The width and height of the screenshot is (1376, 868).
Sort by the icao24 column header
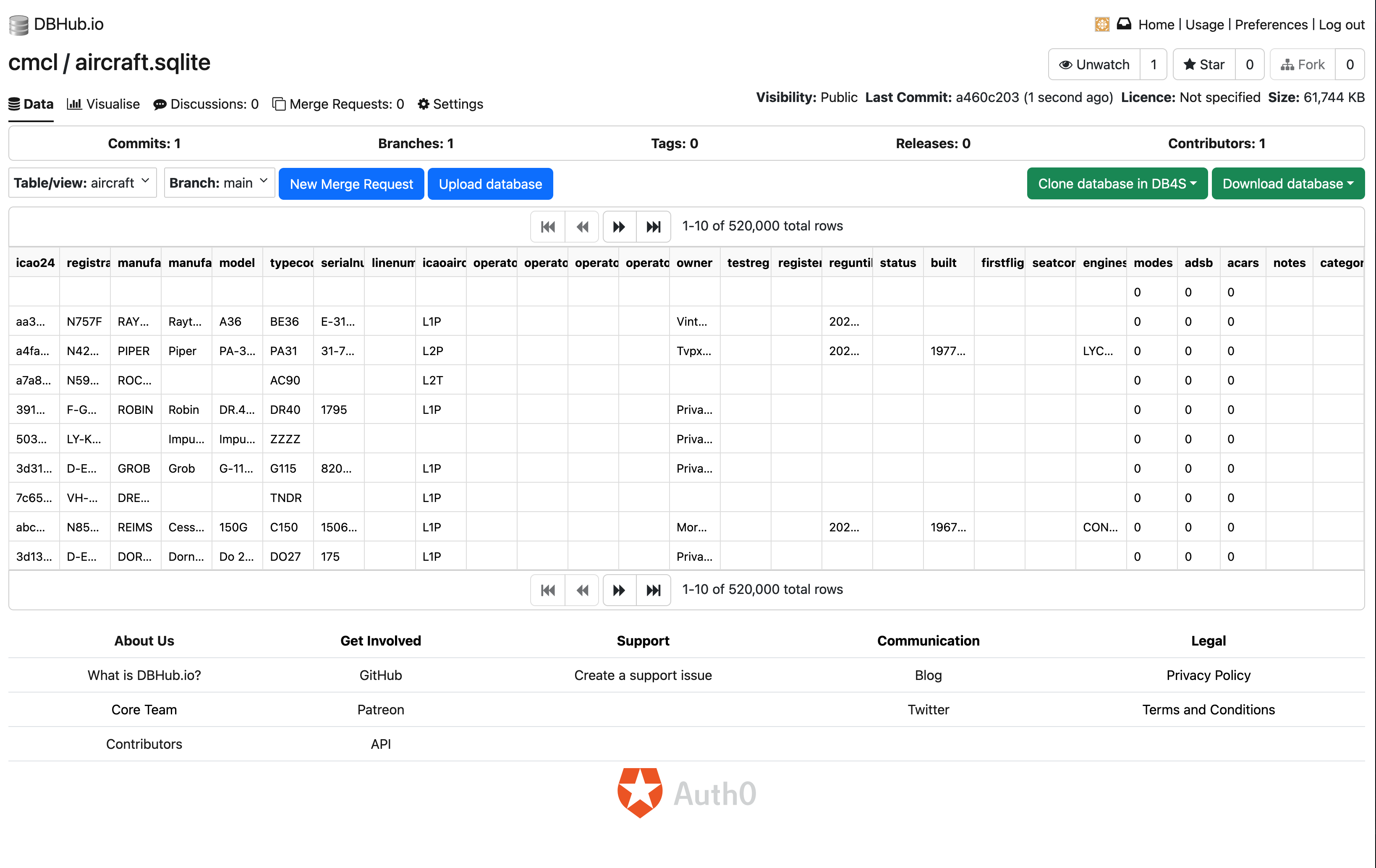(x=35, y=263)
